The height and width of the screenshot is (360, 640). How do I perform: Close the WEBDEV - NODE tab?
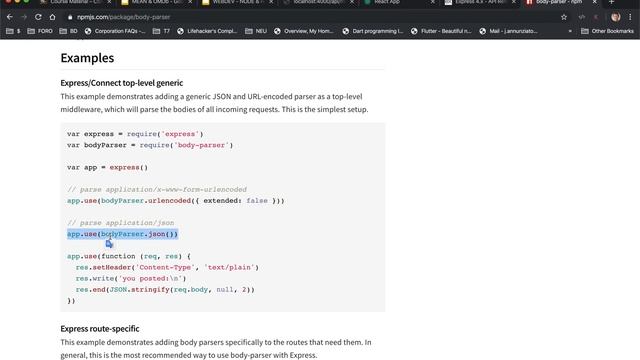click(x=271, y=2)
